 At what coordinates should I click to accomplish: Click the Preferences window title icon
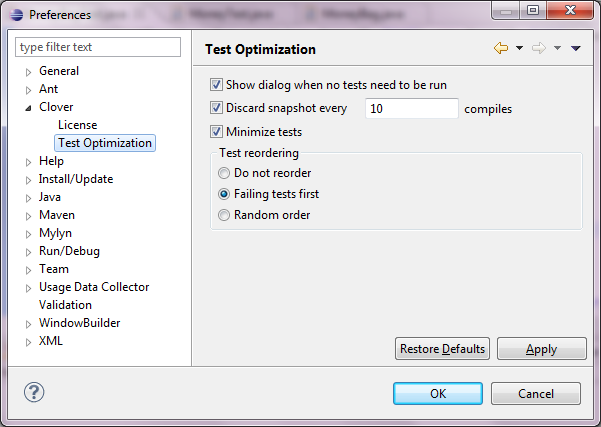pos(13,14)
